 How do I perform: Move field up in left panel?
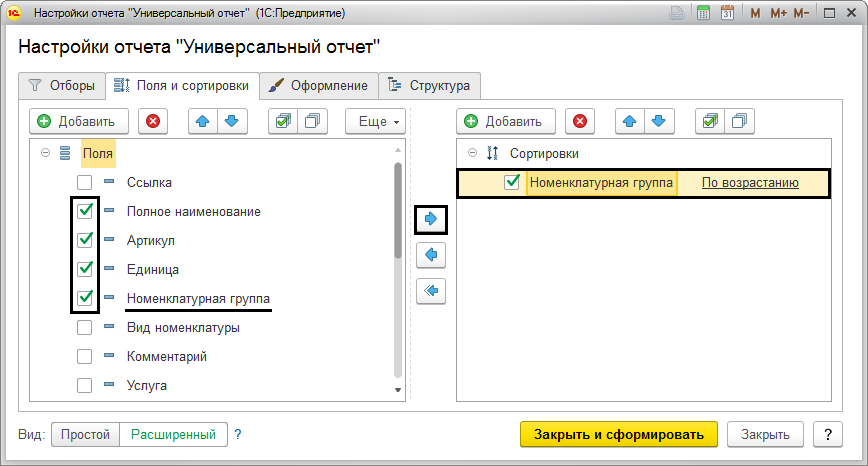point(203,121)
